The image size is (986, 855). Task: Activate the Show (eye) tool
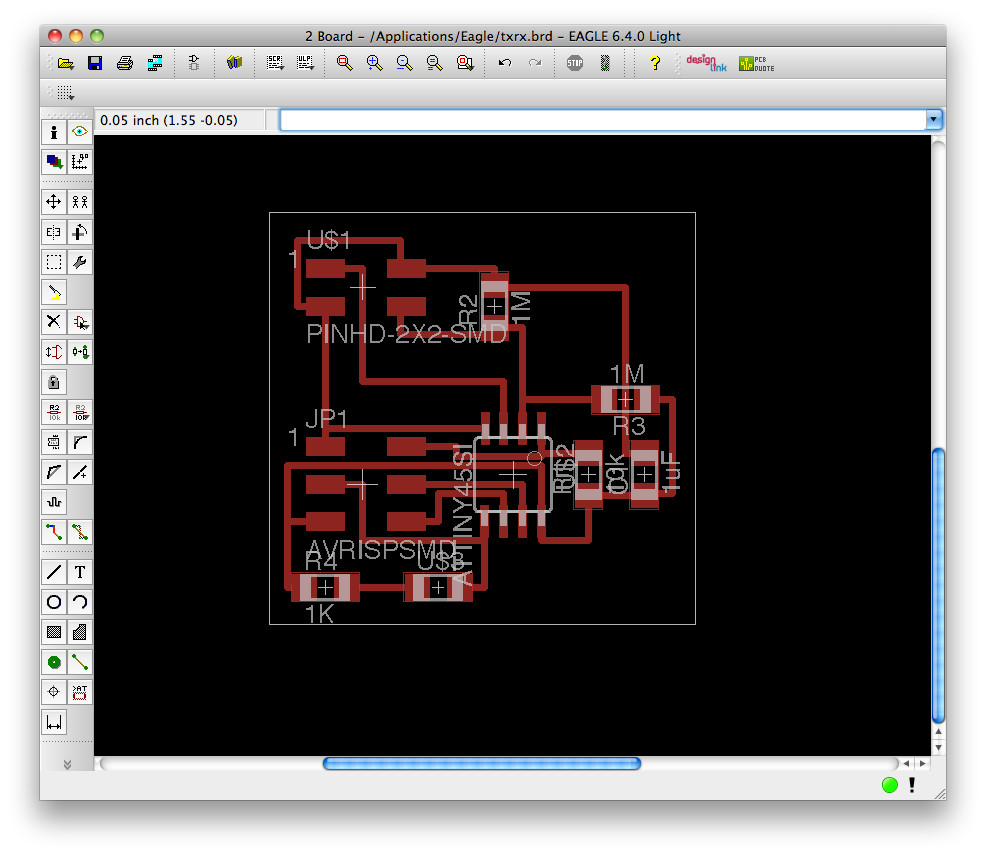tap(80, 132)
